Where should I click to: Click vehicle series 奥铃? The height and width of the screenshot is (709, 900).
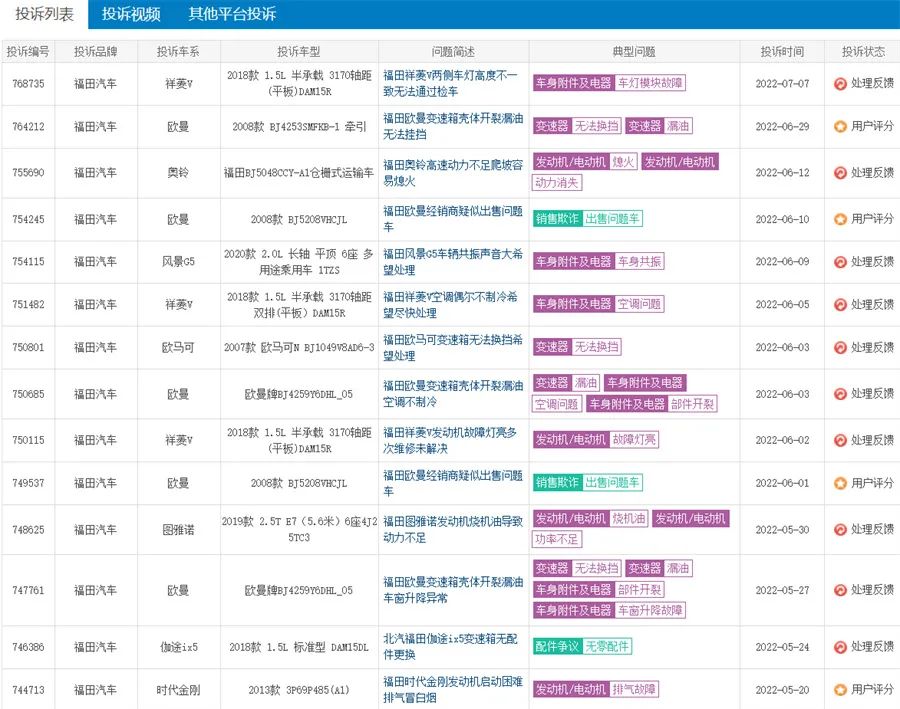[178, 173]
